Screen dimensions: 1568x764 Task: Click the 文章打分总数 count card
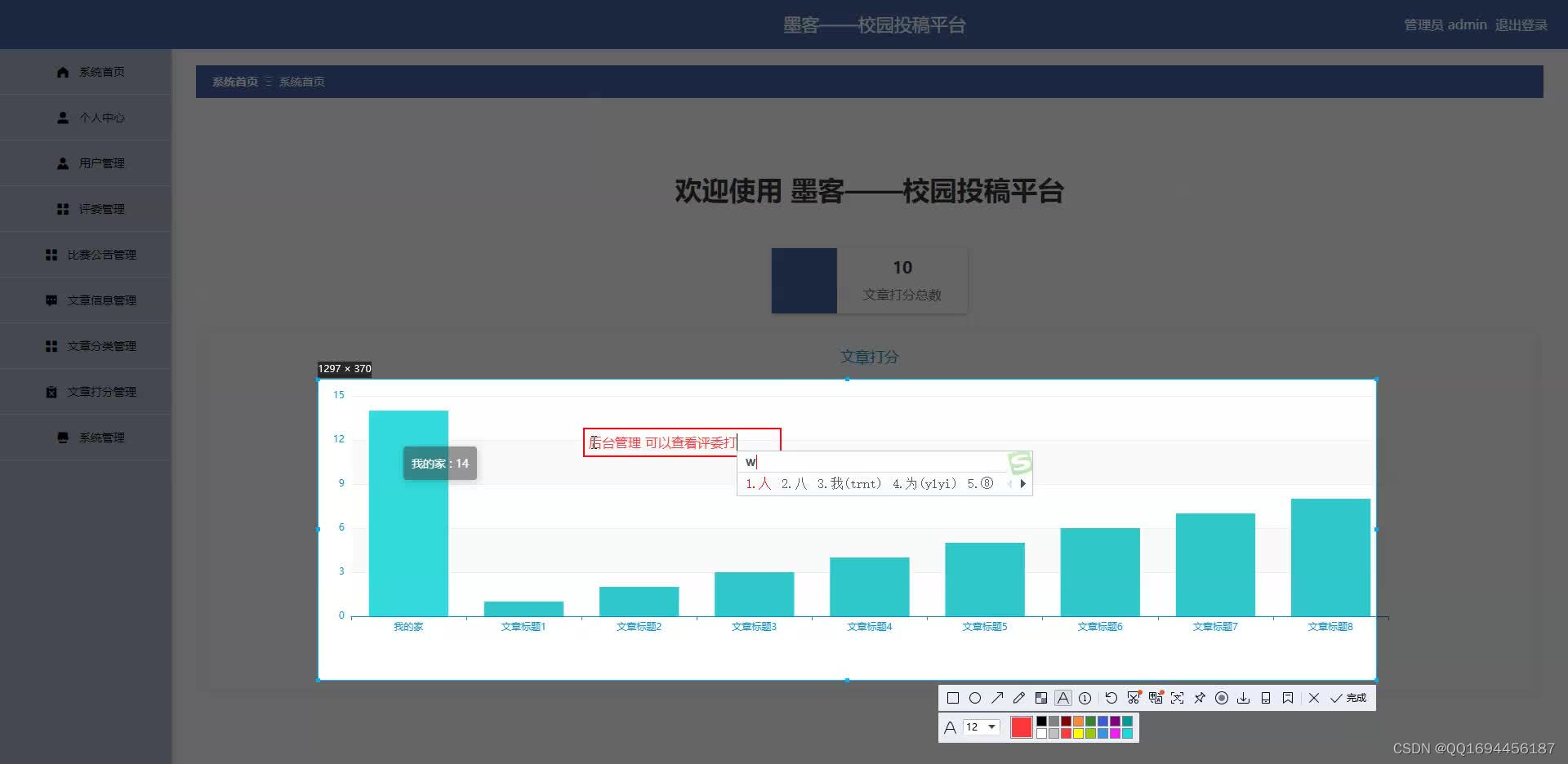point(870,281)
